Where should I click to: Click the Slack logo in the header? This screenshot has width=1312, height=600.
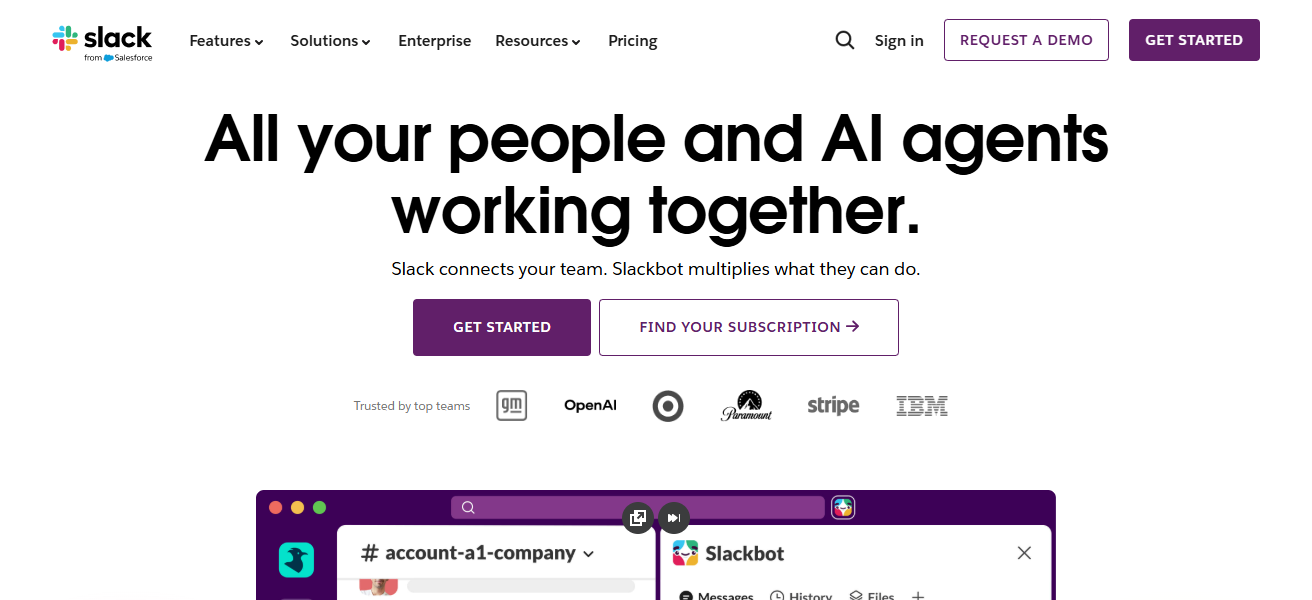tap(102, 41)
